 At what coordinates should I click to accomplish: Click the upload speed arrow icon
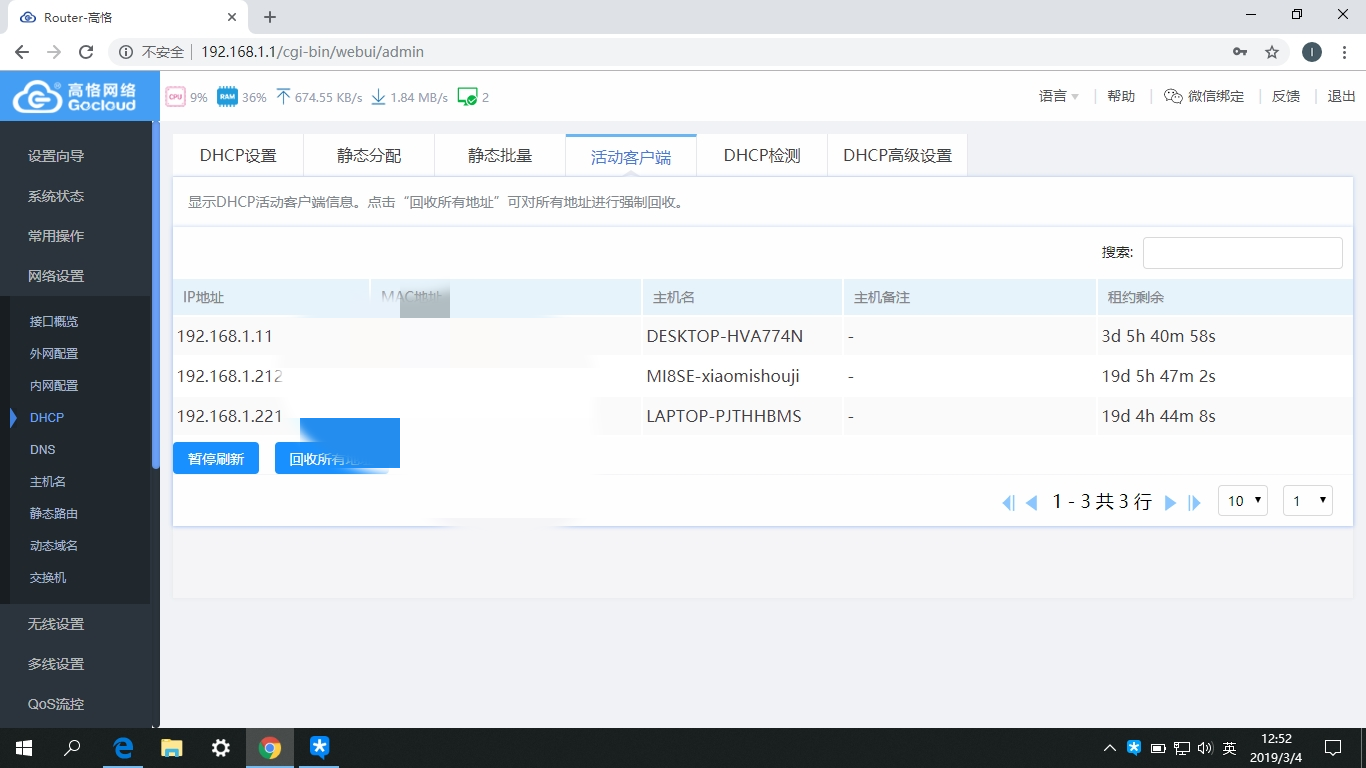click(x=283, y=97)
